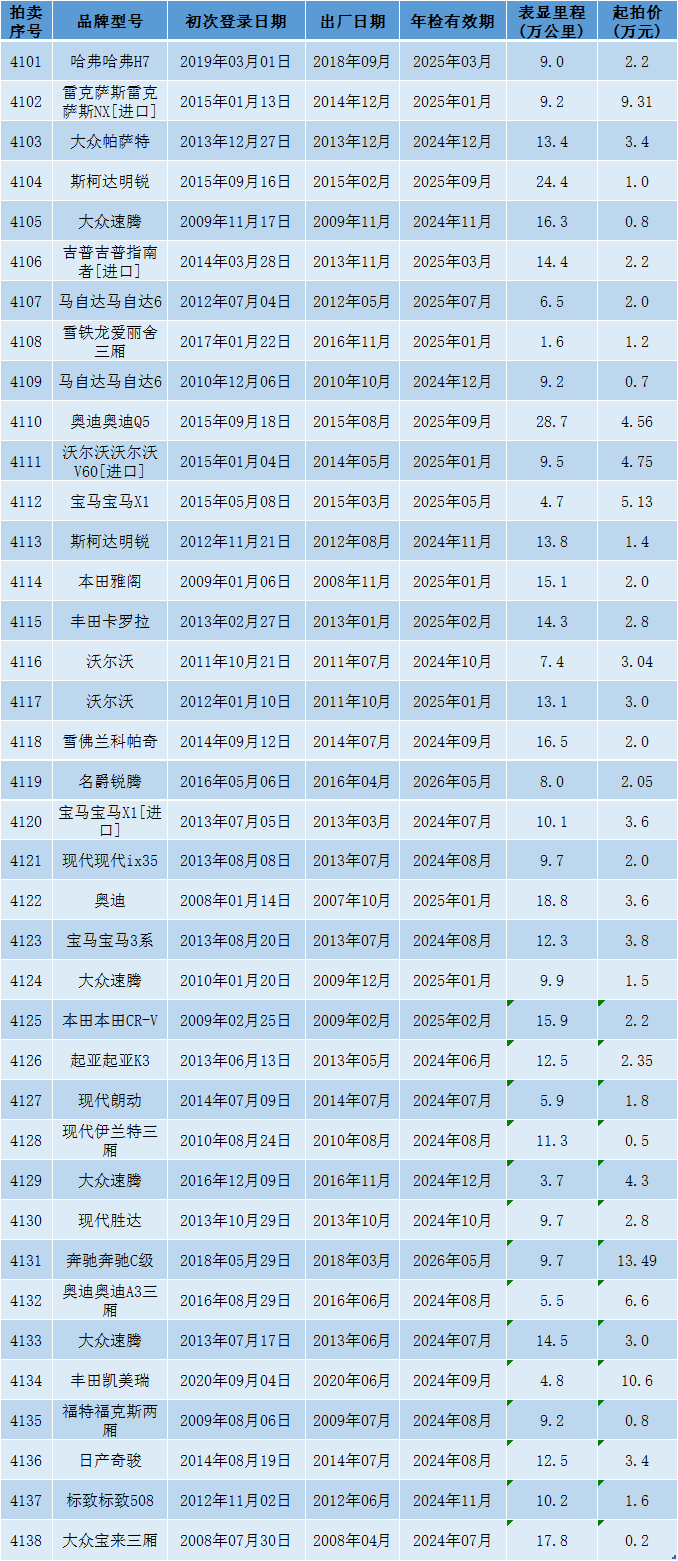The width and height of the screenshot is (678, 1561).
Task: Select cell 名爵锐腾
Action: click(110, 781)
